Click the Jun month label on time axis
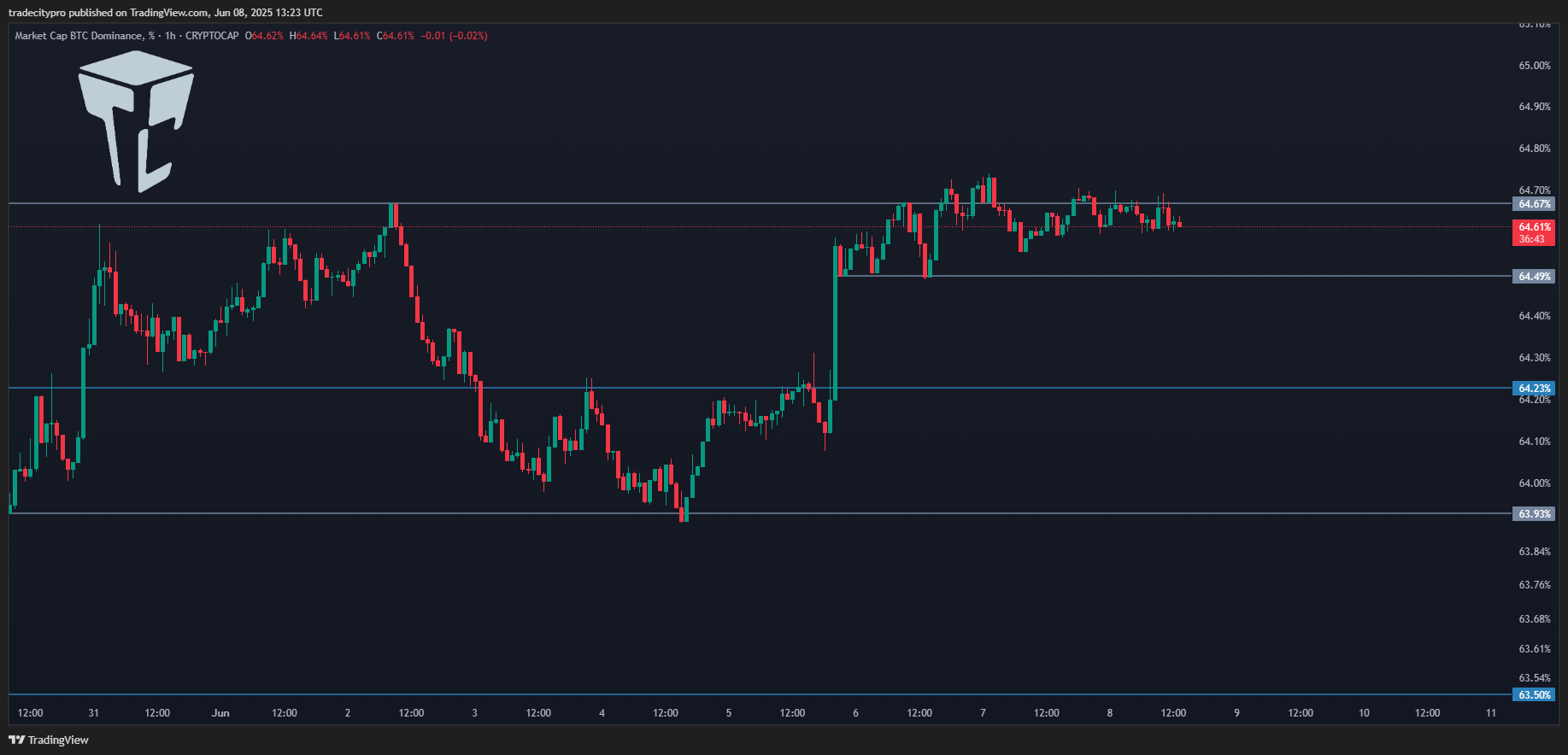Screen dimensions: 1568x755 tap(220, 713)
